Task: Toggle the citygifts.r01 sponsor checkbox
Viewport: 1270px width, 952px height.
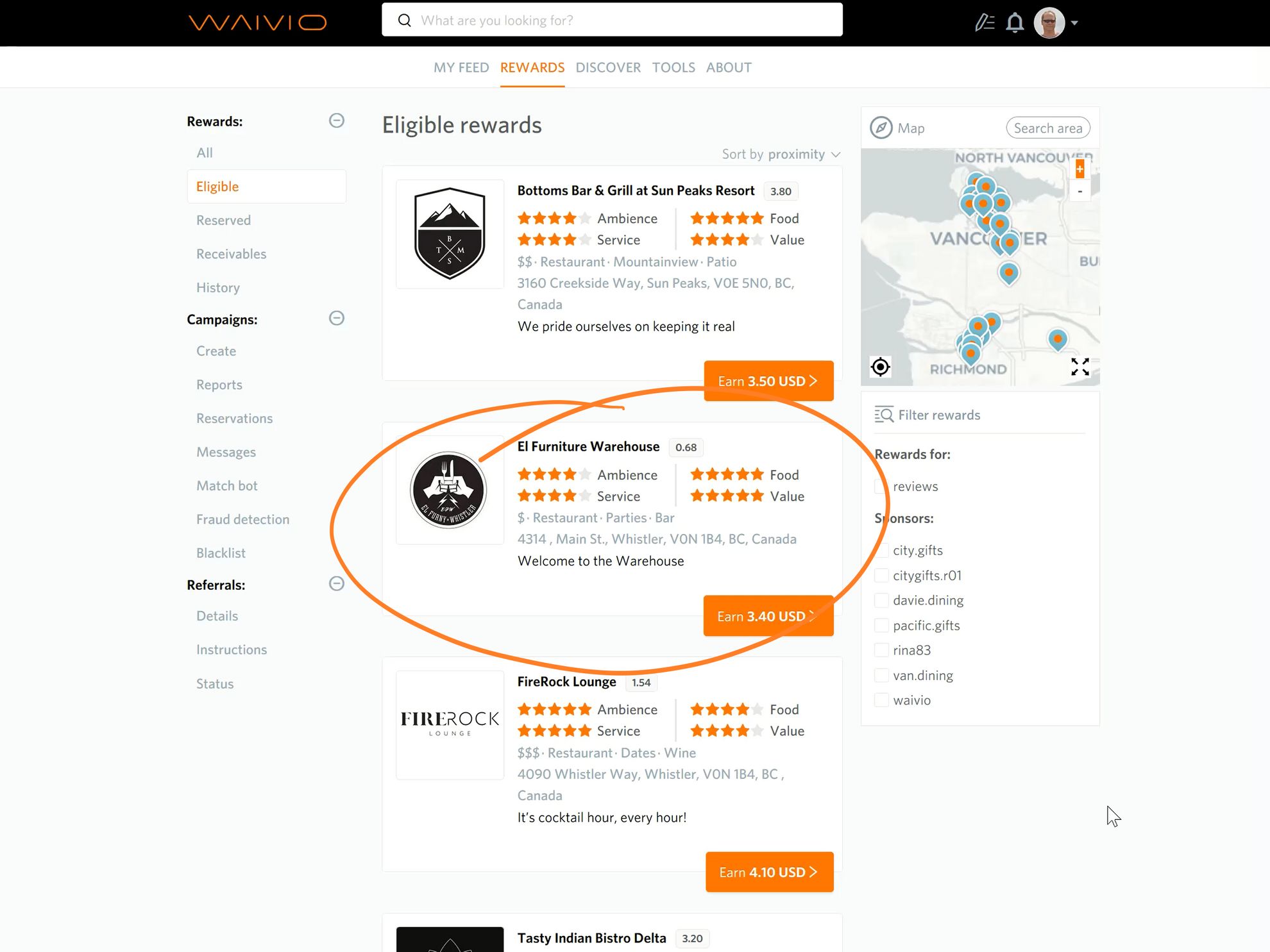Action: coord(882,575)
